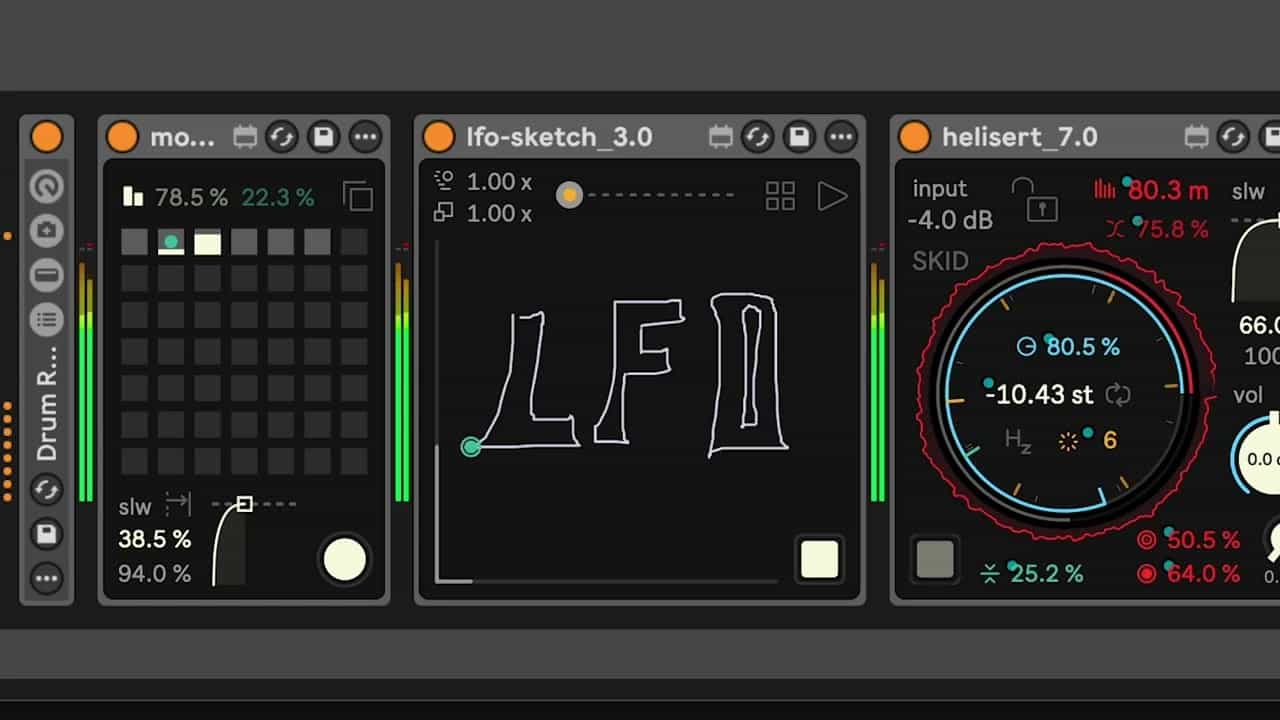This screenshot has width=1280, height=720.
Task: Select the red 80.3 m value
Action: coord(1168,189)
